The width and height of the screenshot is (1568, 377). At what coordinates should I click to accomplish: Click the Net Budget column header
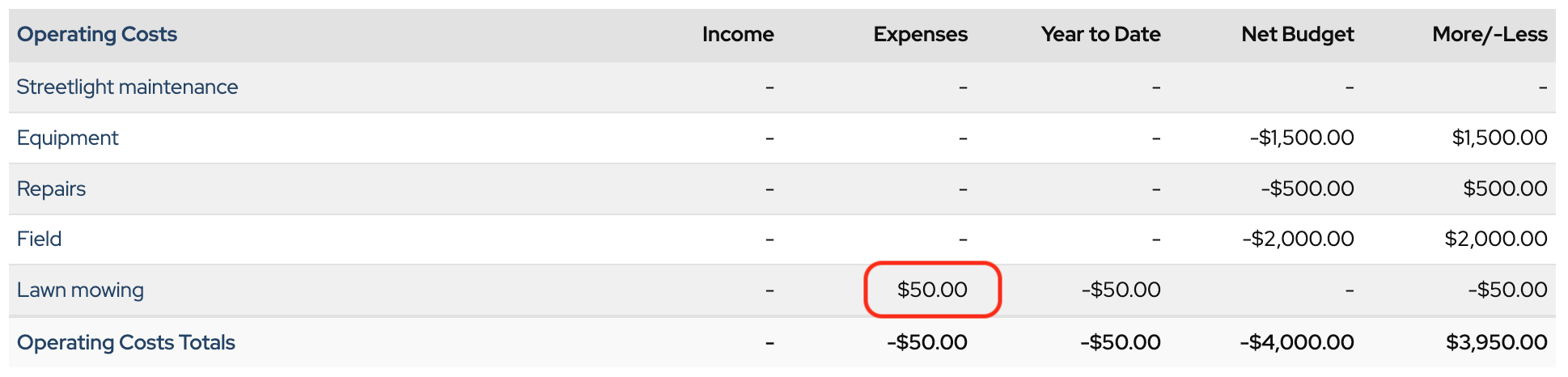(x=1297, y=35)
